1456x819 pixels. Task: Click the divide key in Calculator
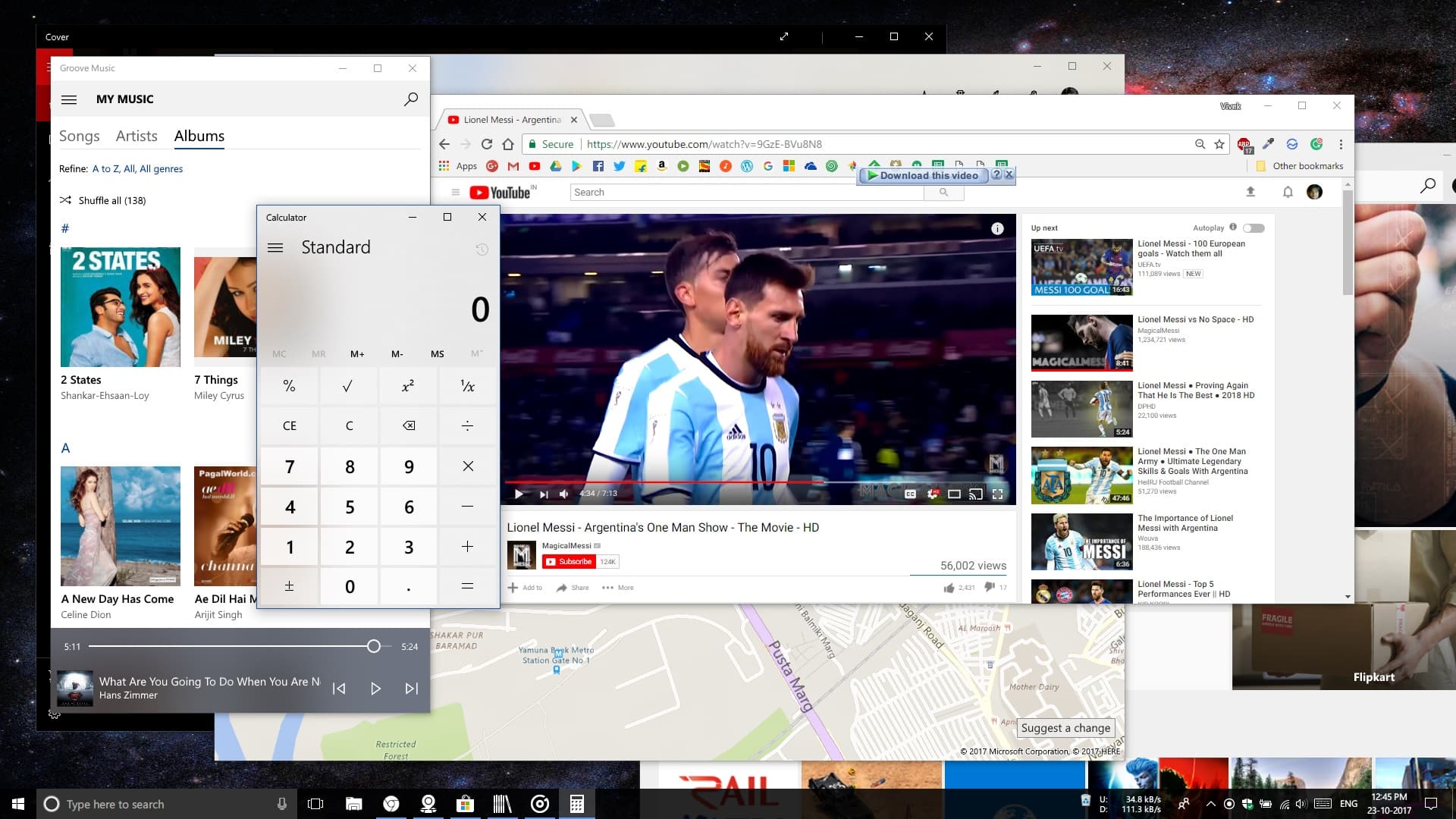point(468,425)
